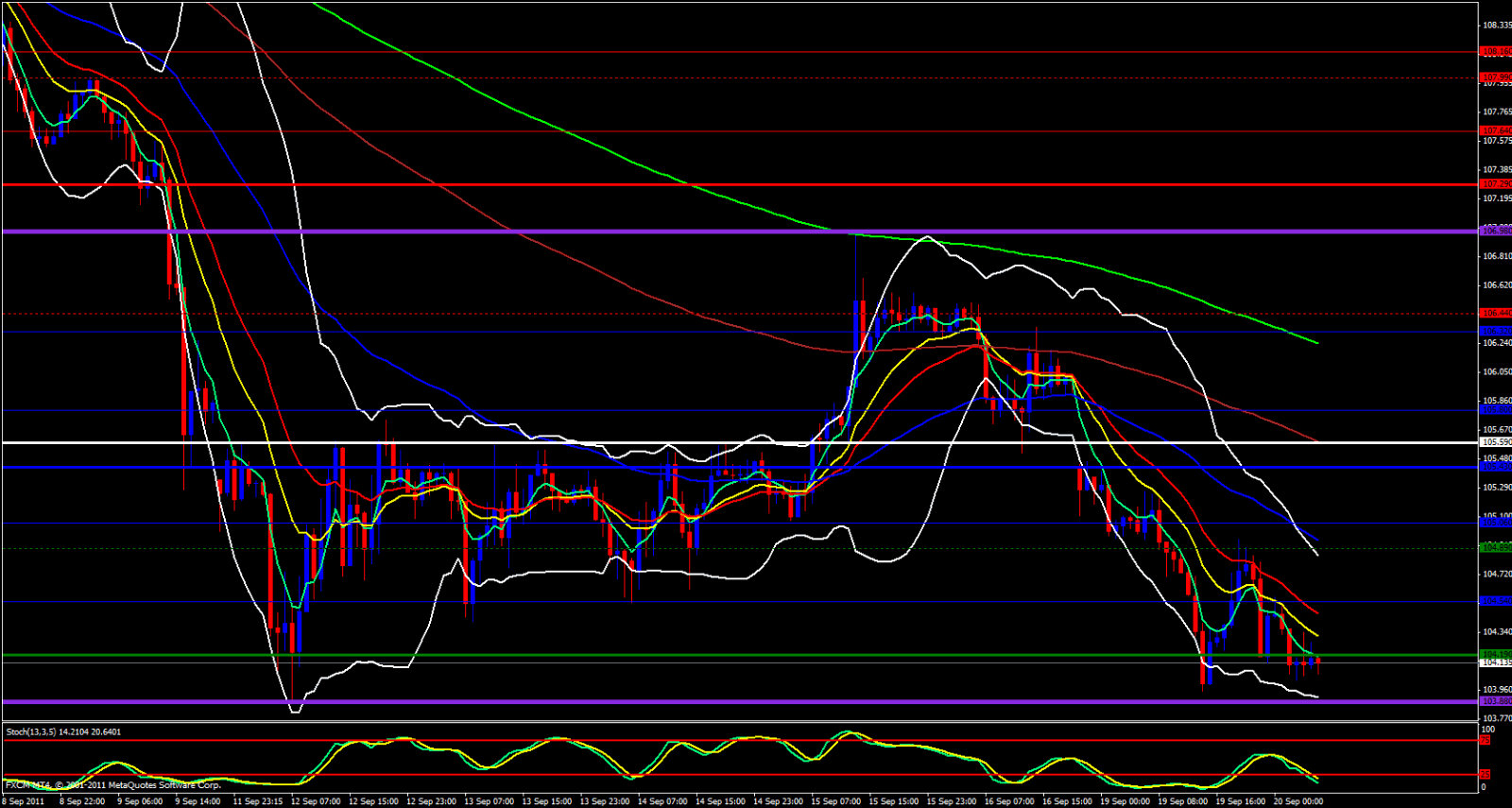1512x808 pixels.
Task: Select the white 105.590 price level tag
Action: (1496, 442)
